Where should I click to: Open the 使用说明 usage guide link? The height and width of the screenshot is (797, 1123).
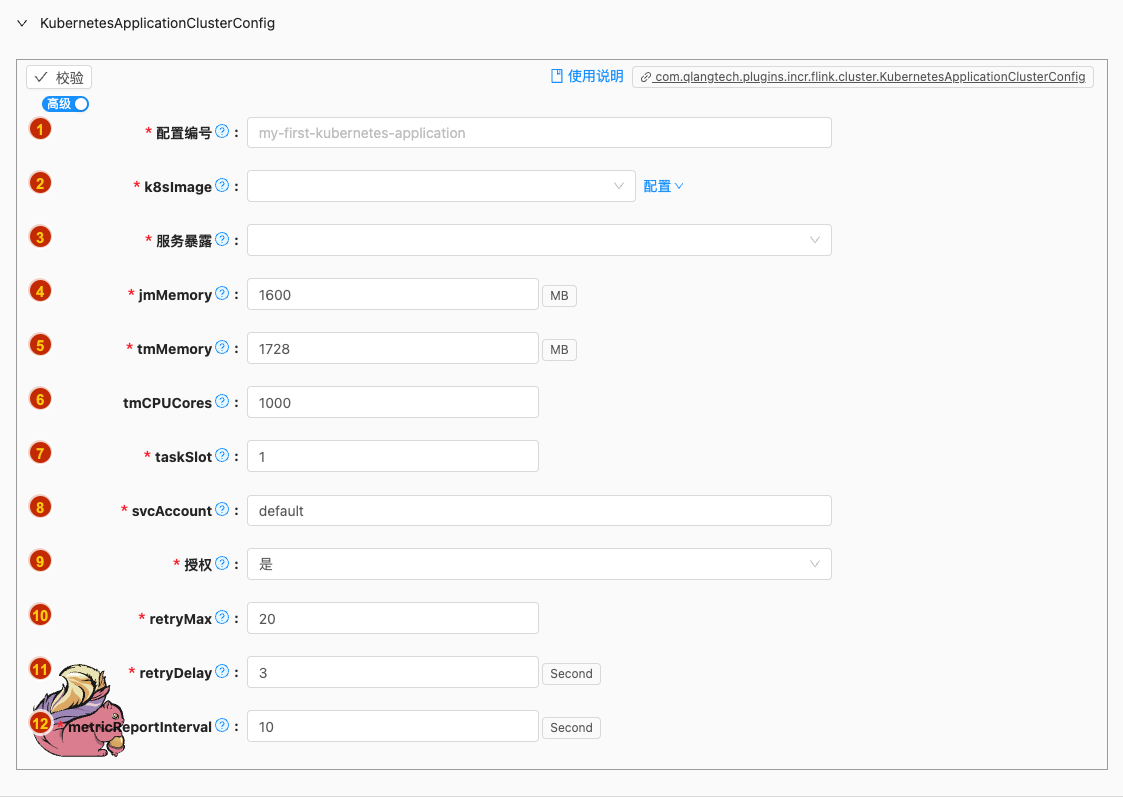tap(587, 77)
